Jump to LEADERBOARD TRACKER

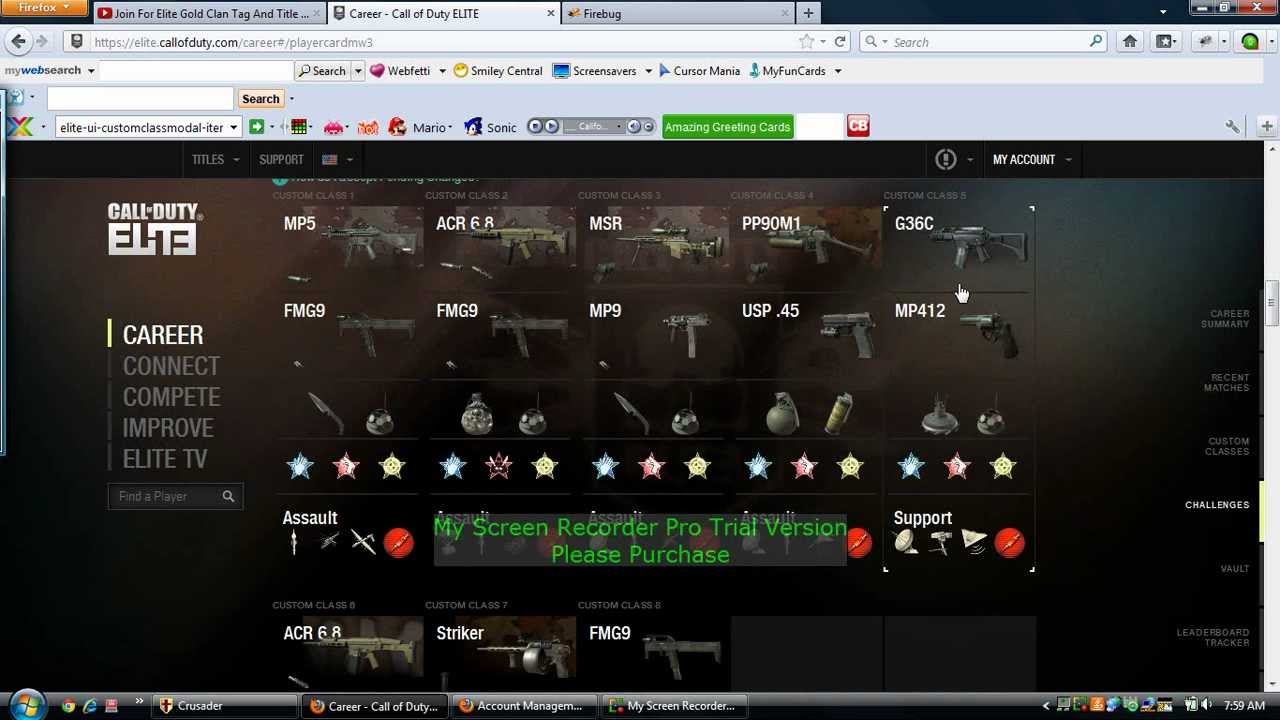click(x=1213, y=637)
